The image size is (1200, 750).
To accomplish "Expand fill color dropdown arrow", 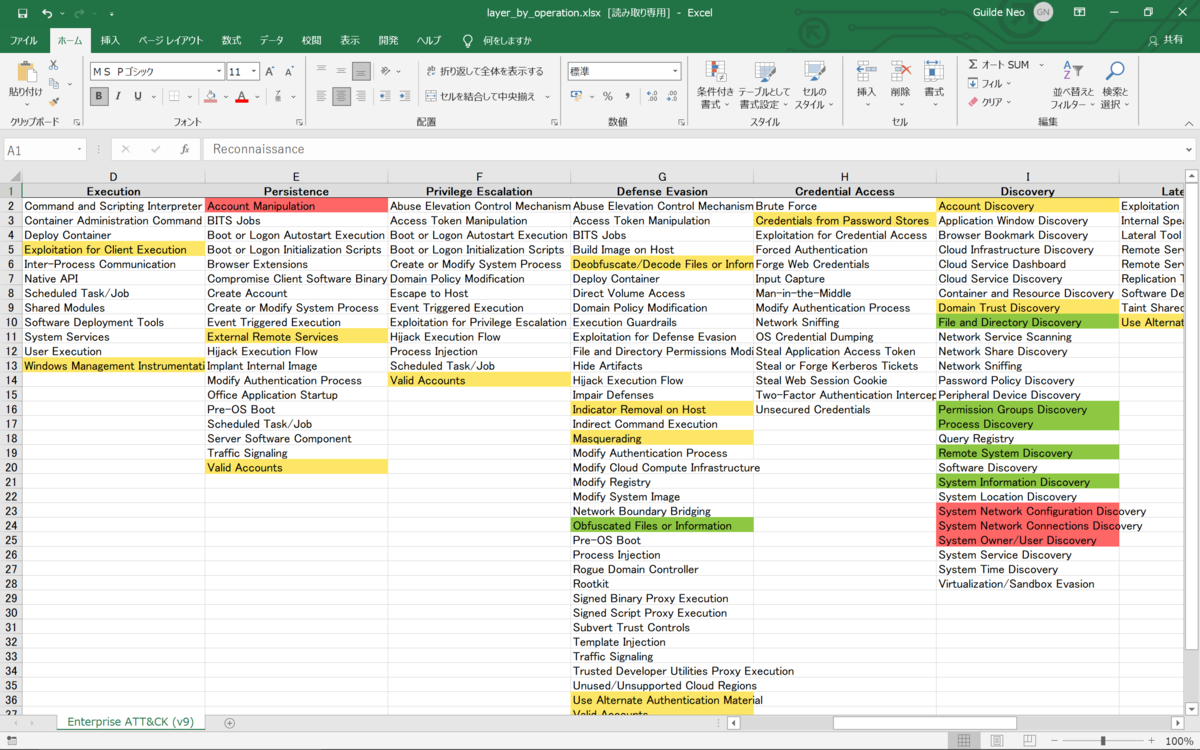I will point(224,96).
